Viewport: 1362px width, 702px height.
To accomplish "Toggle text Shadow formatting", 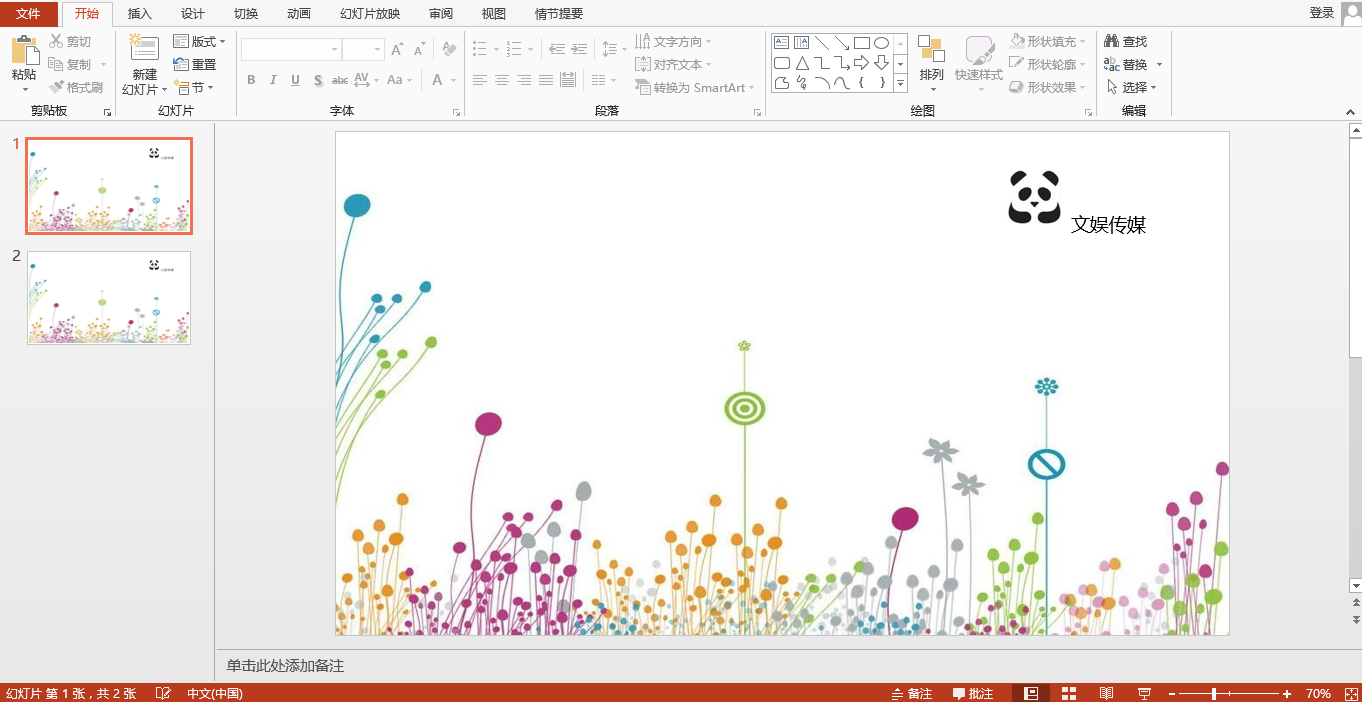I will click(318, 80).
